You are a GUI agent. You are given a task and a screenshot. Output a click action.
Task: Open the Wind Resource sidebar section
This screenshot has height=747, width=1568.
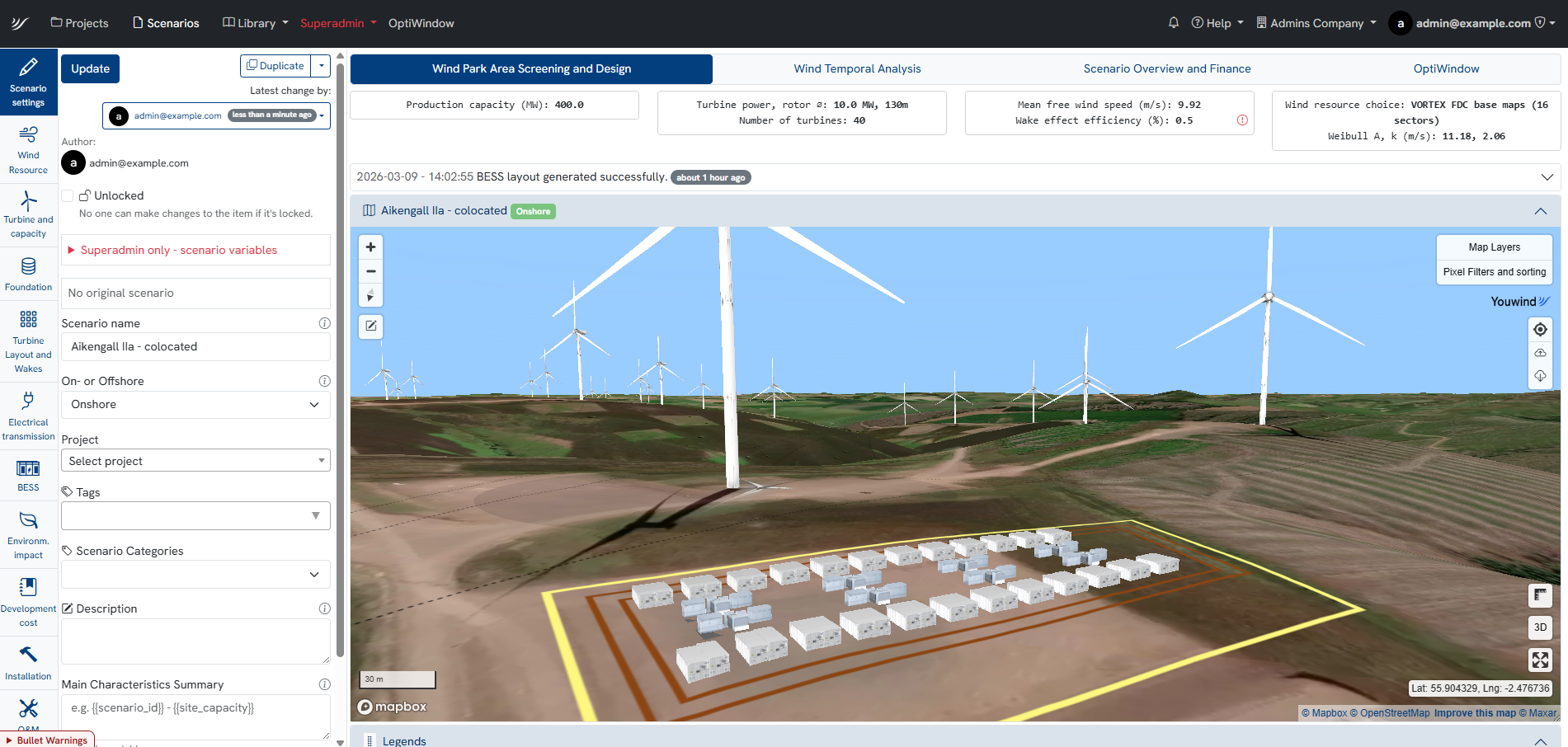point(28,149)
